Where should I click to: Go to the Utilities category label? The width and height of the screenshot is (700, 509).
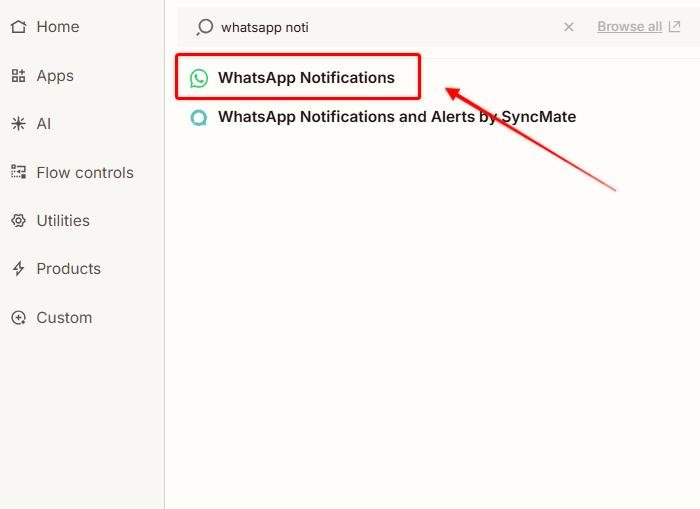(63, 221)
